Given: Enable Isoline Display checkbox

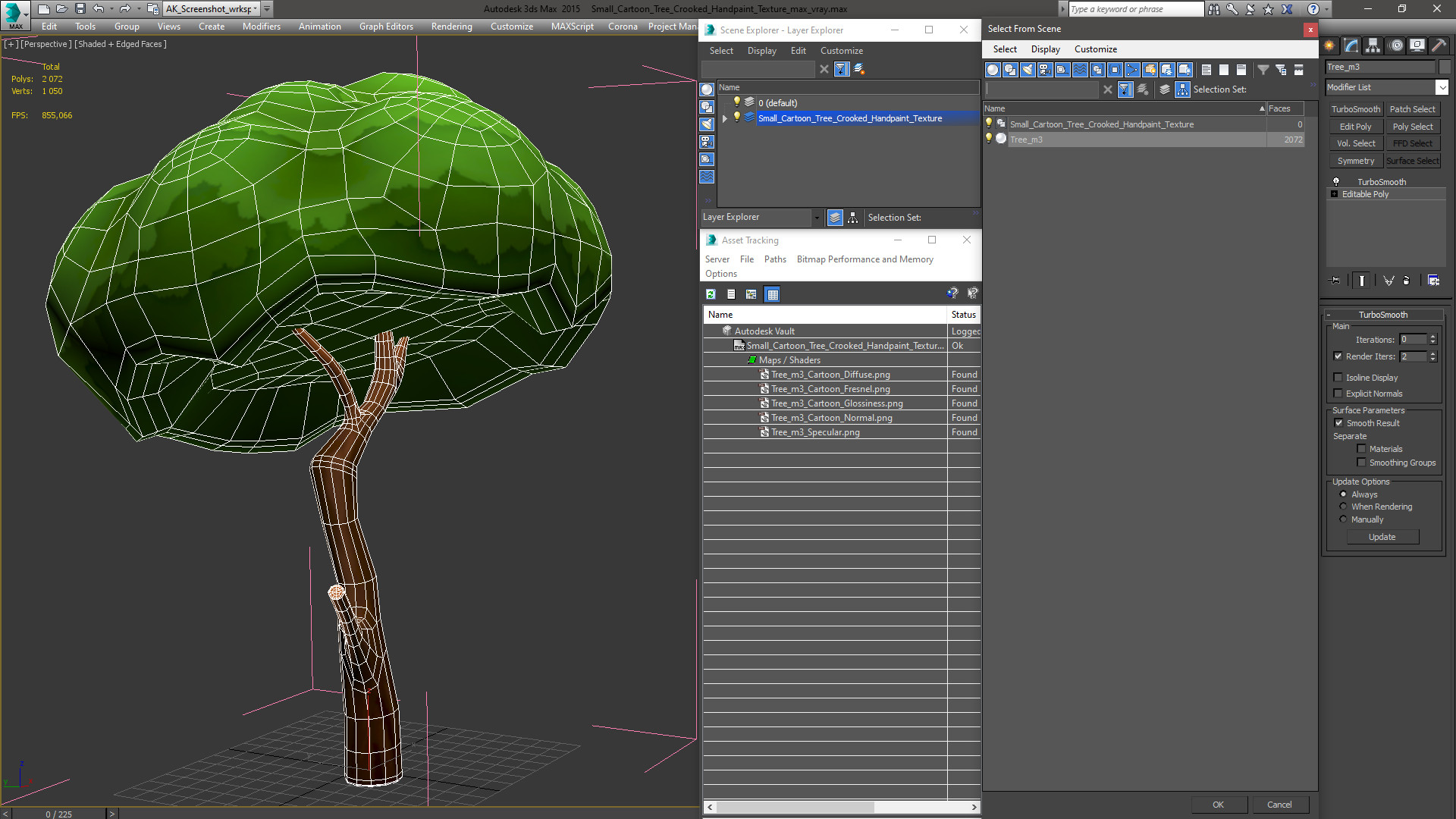Looking at the screenshot, I should click(1338, 378).
